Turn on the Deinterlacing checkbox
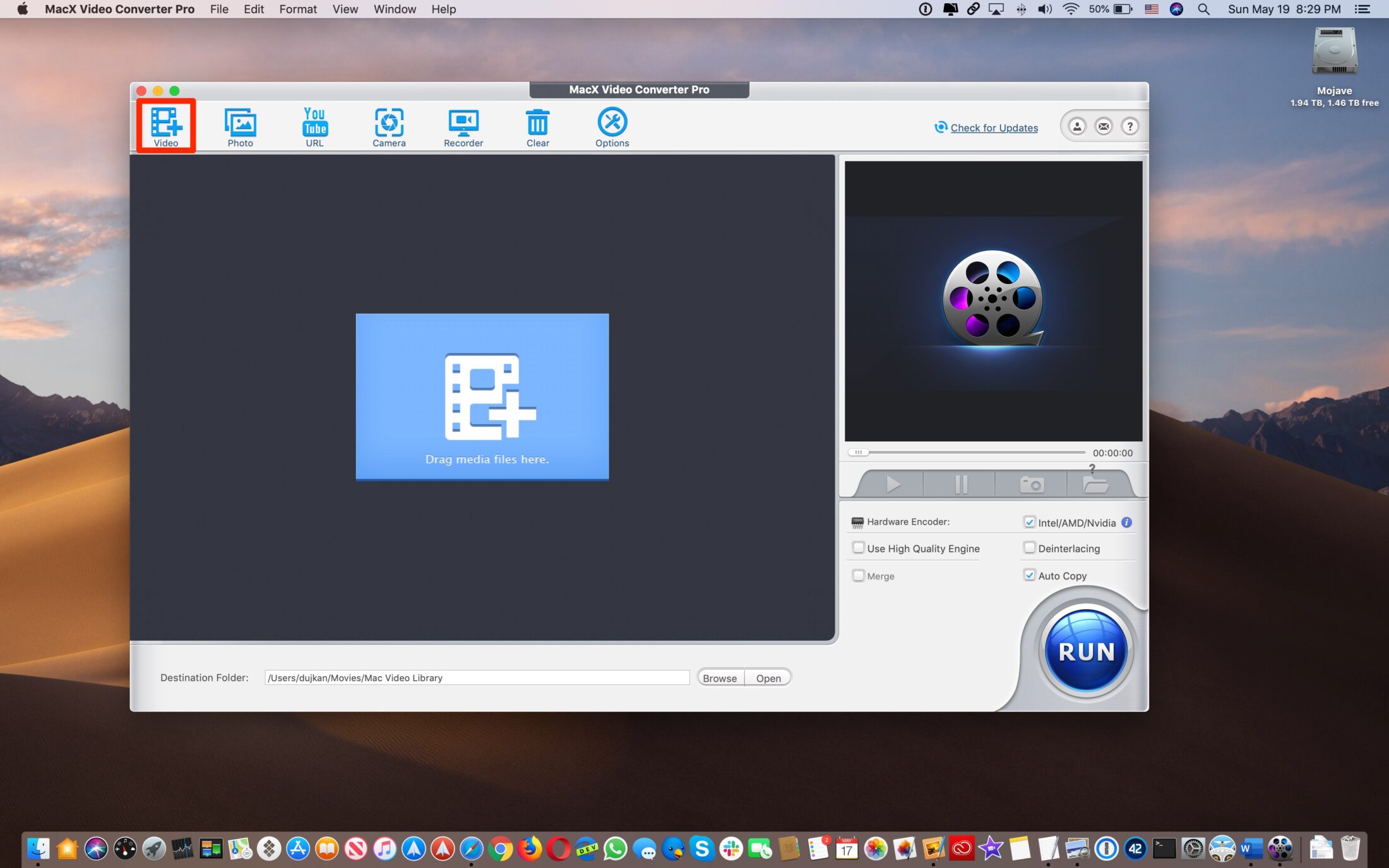Viewport: 1389px width, 868px height. click(1030, 548)
